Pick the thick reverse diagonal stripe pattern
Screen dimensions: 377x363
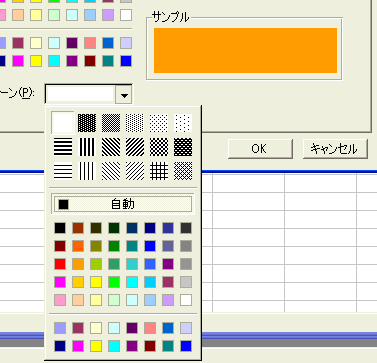pyautogui.click(x=111, y=147)
